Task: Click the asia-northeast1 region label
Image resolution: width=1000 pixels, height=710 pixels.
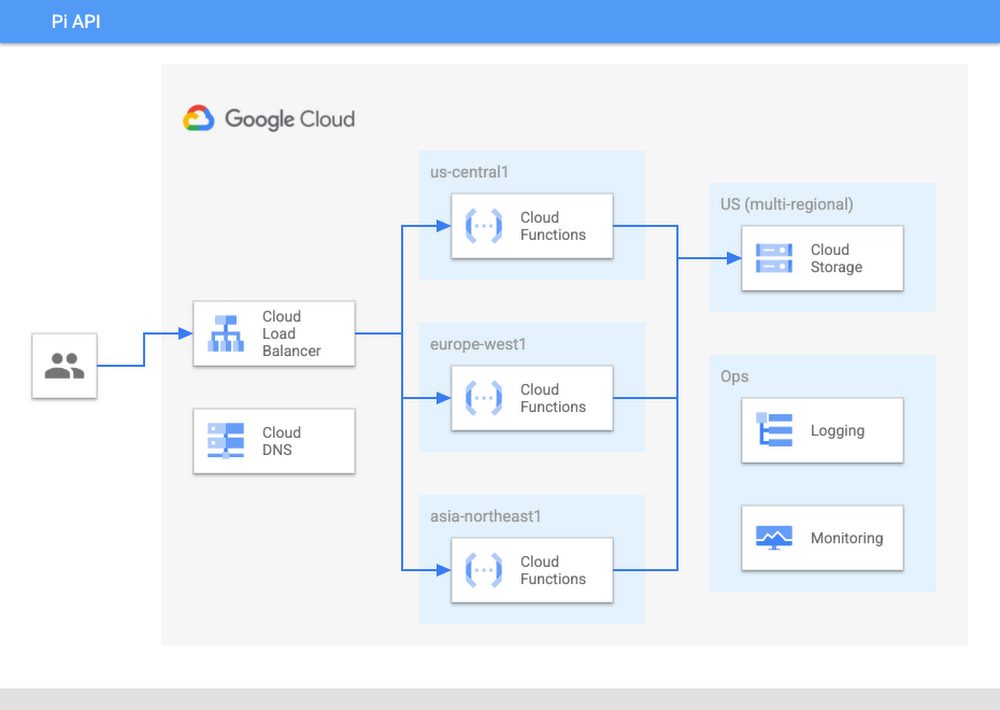Action: tap(485, 516)
